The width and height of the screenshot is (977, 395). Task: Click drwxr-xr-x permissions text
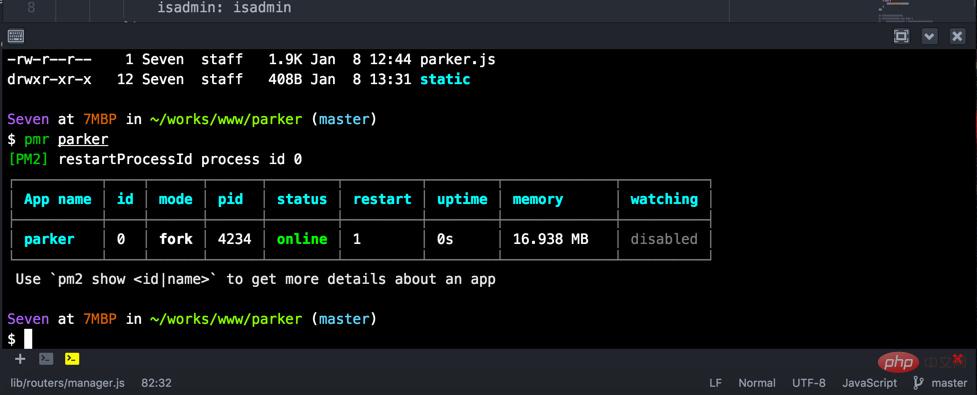point(49,80)
